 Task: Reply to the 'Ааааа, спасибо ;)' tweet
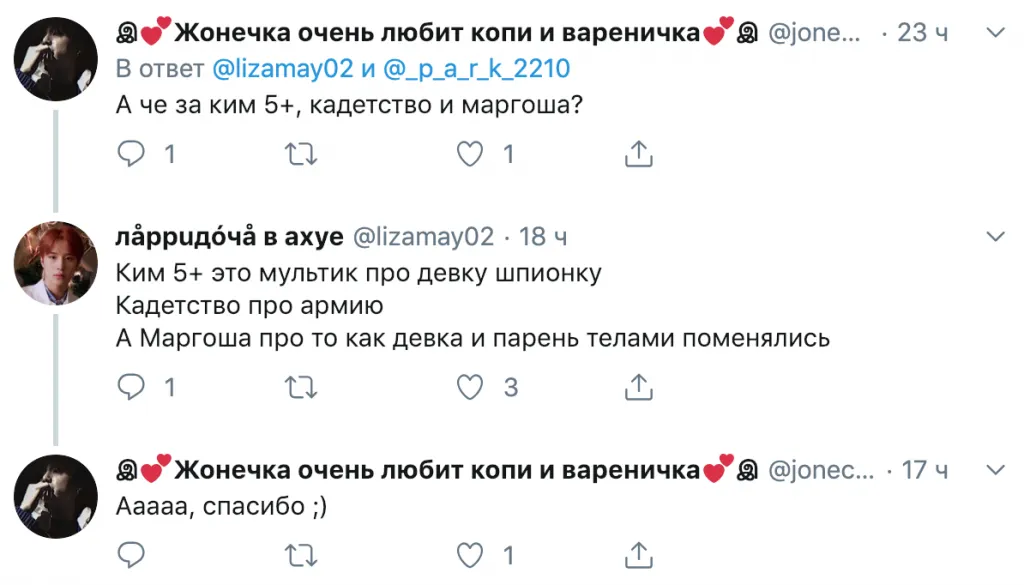[x=133, y=554]
